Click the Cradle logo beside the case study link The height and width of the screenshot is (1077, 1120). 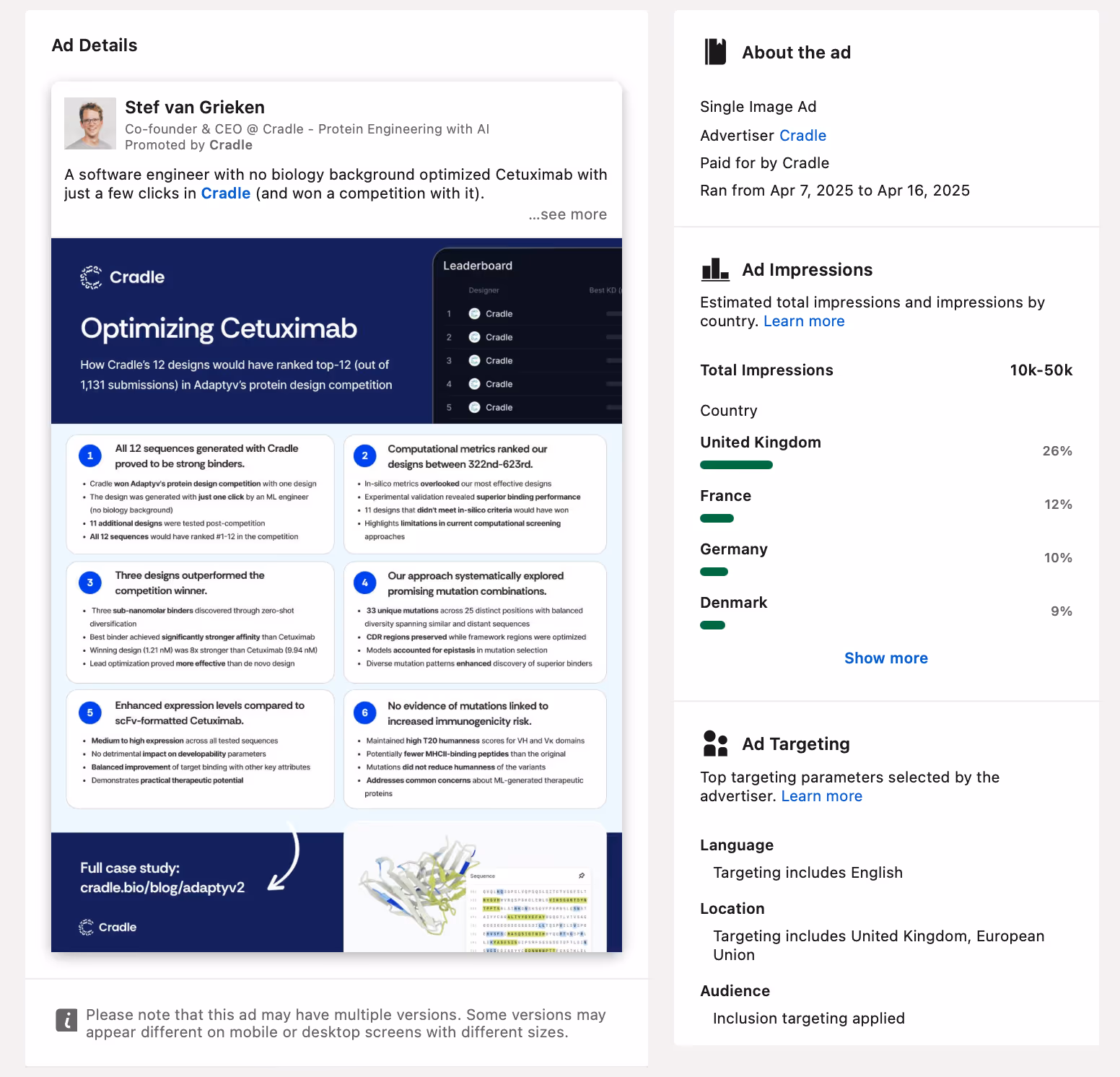[107, 927]
